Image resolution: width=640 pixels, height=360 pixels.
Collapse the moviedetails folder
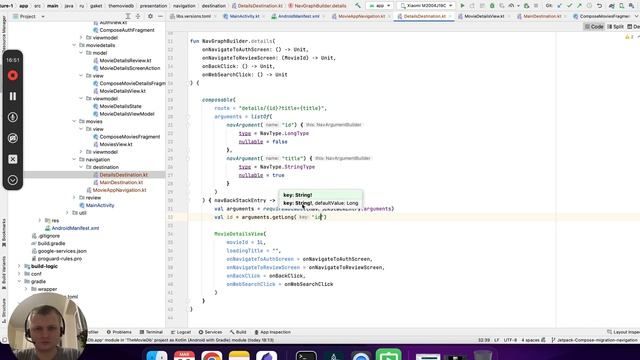pyautogui.click(x=74, y=45)
